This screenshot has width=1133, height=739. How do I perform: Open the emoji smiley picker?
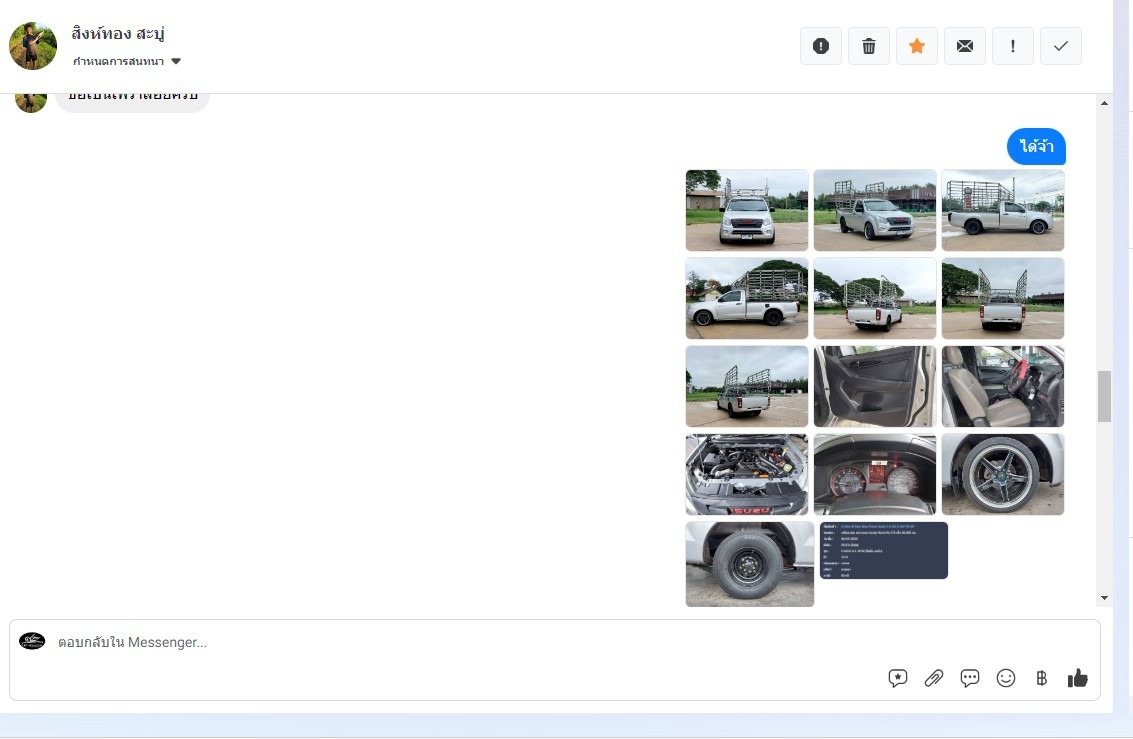pyautogui.click(x=1006, y=678)
